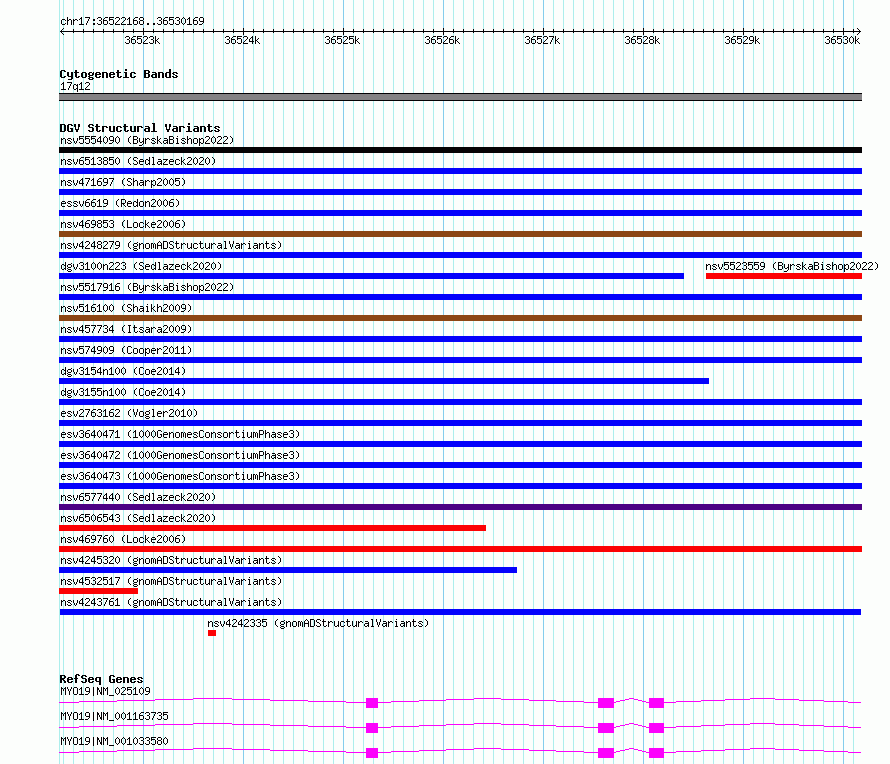Select the red nsv469760 variant bar
This screenshot has width=890, height=764.
pos(460,549)
